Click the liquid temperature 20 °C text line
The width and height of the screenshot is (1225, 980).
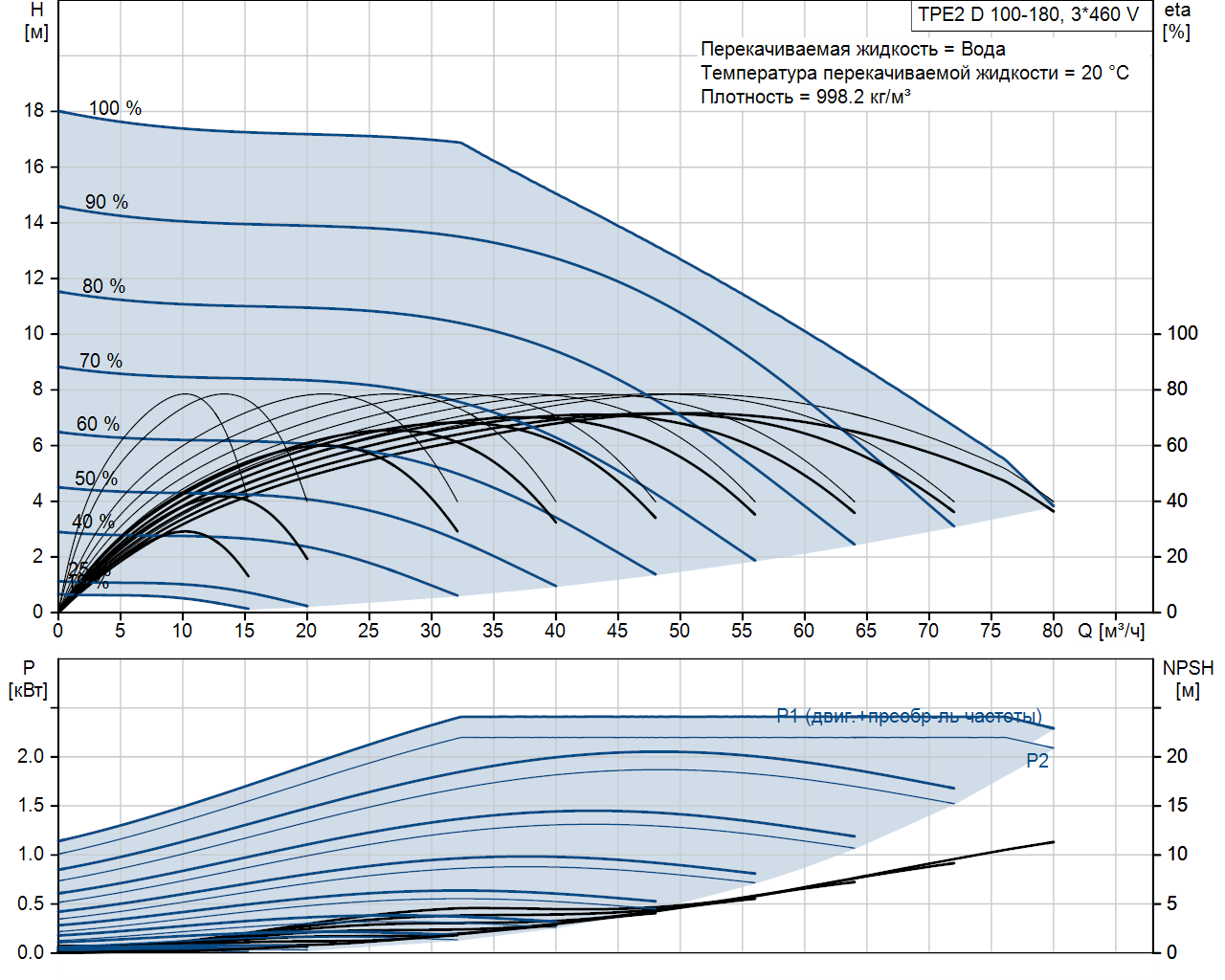click(914, 73)
